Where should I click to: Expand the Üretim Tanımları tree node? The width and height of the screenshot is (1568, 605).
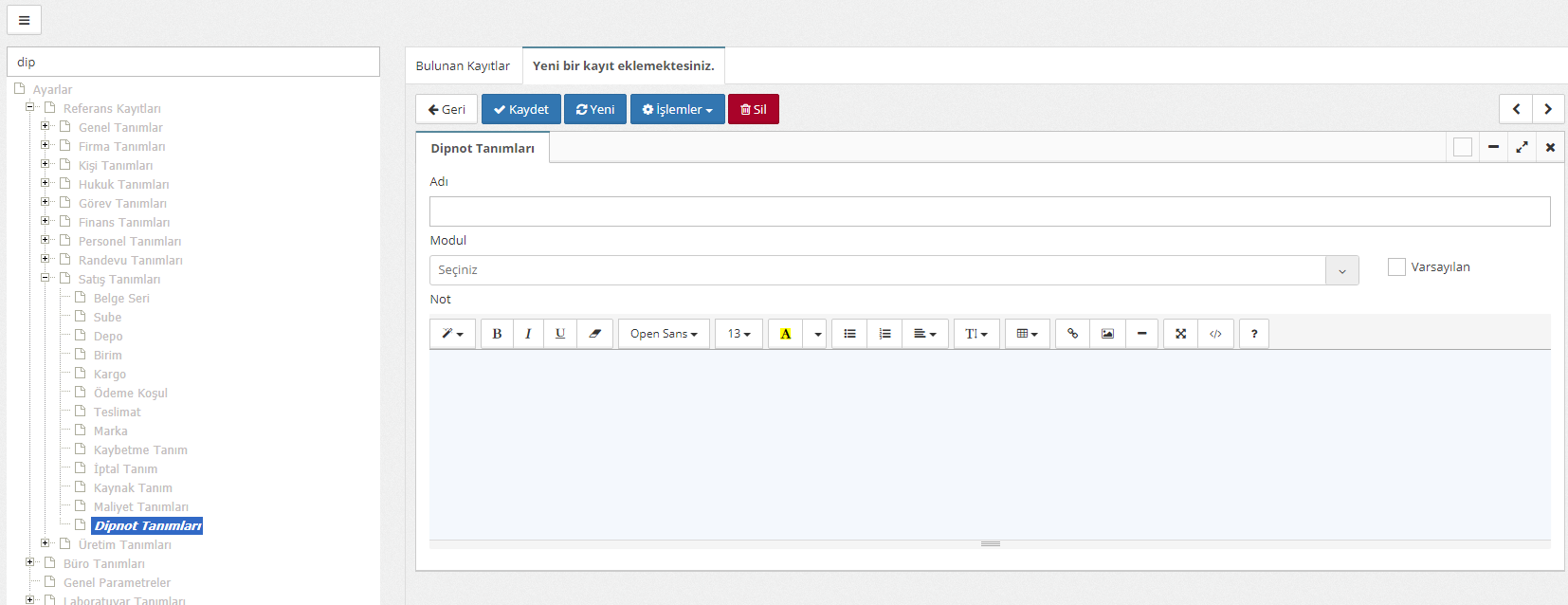point(45,543)
